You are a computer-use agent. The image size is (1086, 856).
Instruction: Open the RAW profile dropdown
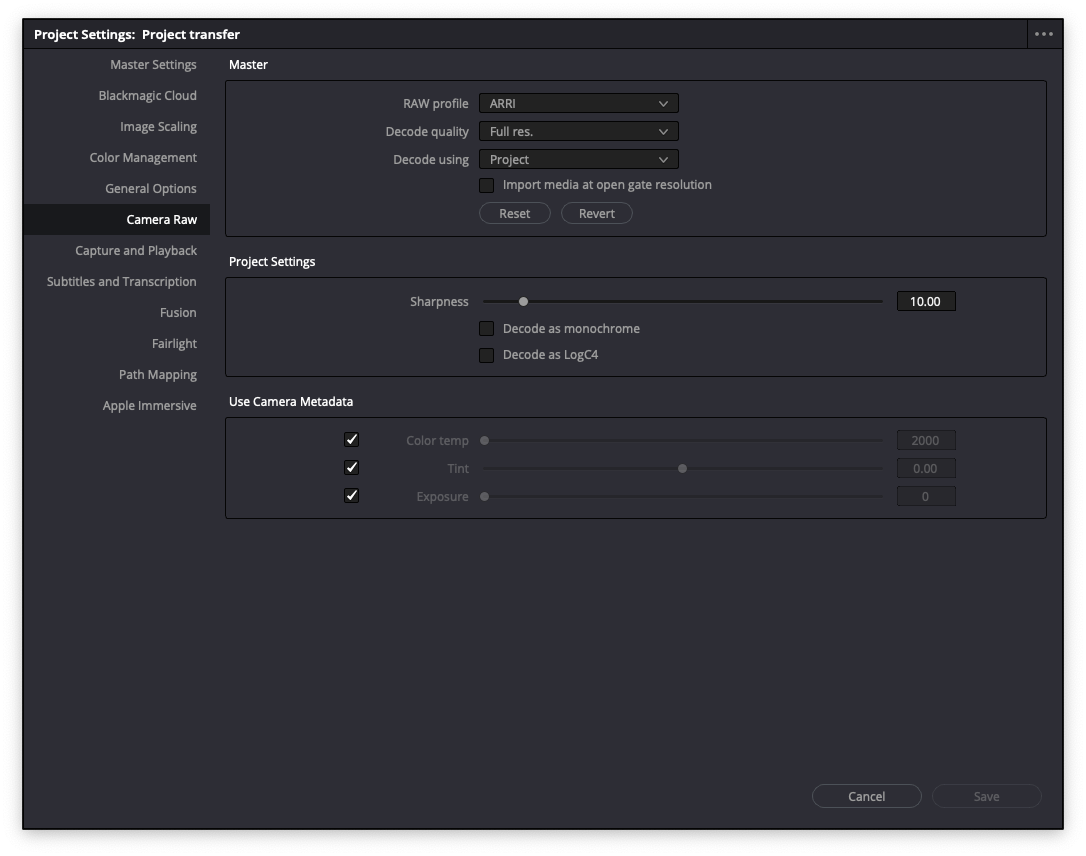pyautogui.click(x=578, y=103)
